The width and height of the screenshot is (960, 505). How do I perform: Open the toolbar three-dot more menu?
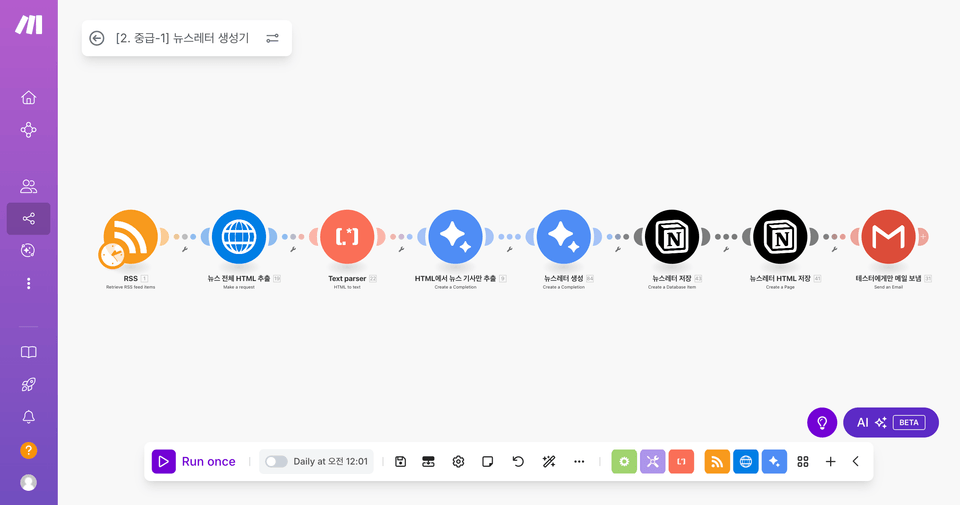579,462
